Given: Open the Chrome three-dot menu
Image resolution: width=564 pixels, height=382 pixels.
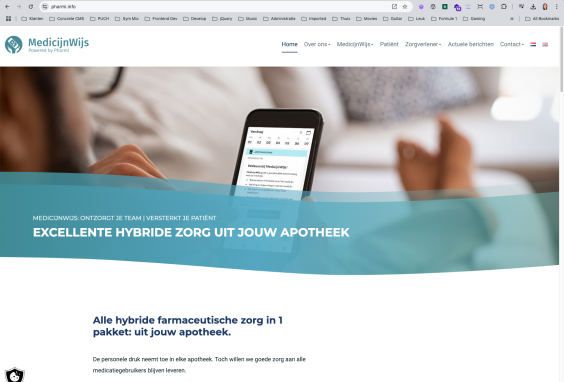Looking at the screenshot, I should (x=556, y=6).
